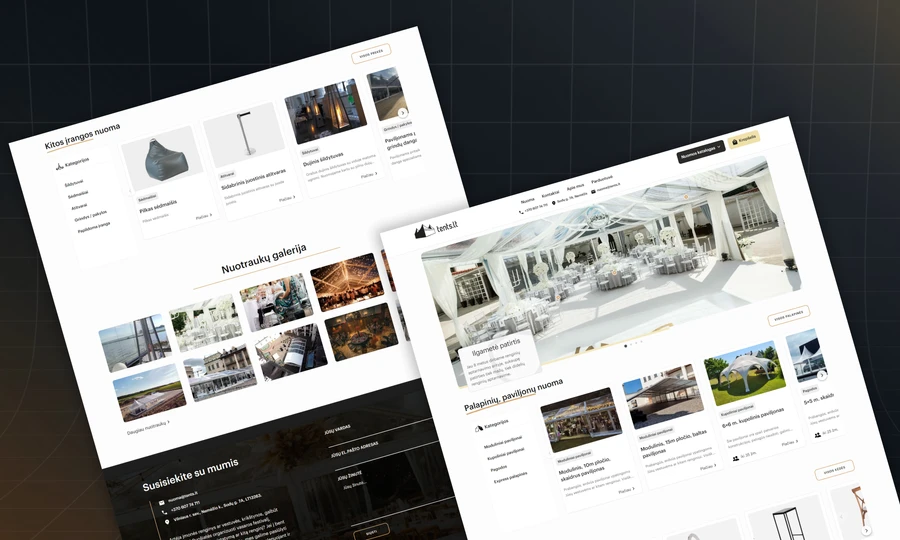Open the Kontaktai menu item
The height and width of the screenshot is (540, 900).
click(550, 195)
